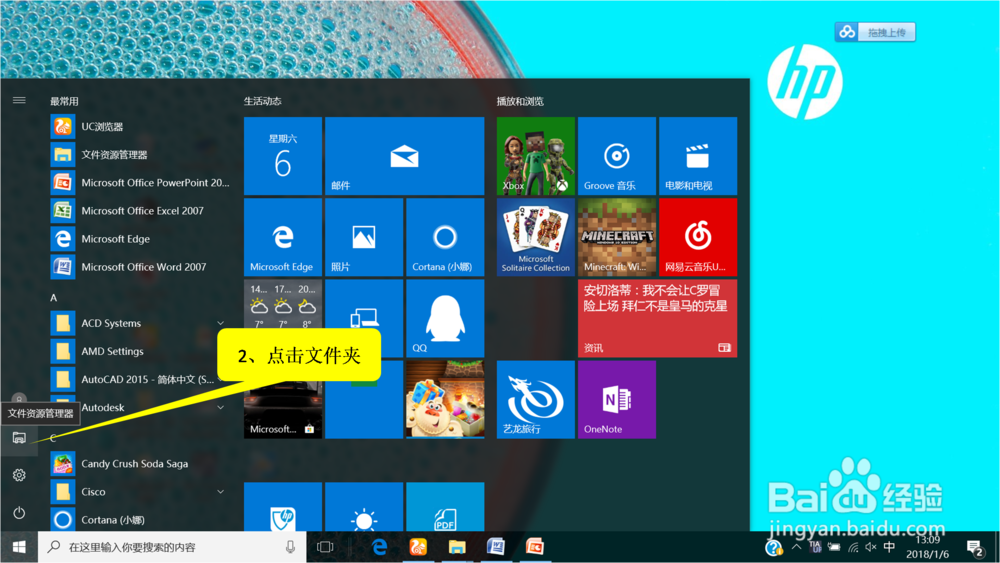Open the 资讯 news tile
Viewport: 1000px width, 563px height.
click(x=658, y=318)
